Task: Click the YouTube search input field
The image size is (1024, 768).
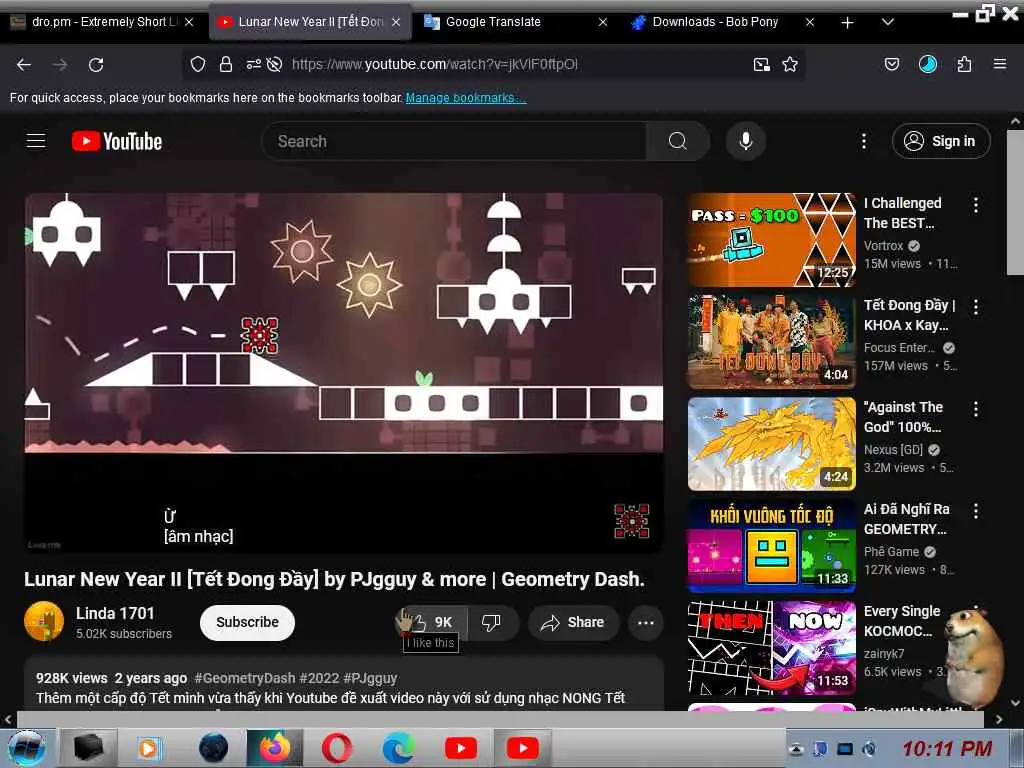Action: [454, 141]
